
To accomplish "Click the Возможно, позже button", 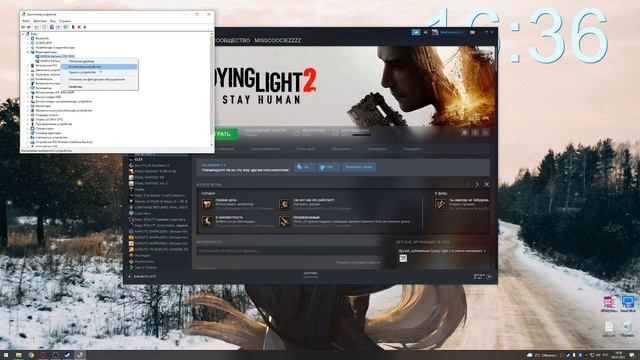I will [x=359, y=167].
